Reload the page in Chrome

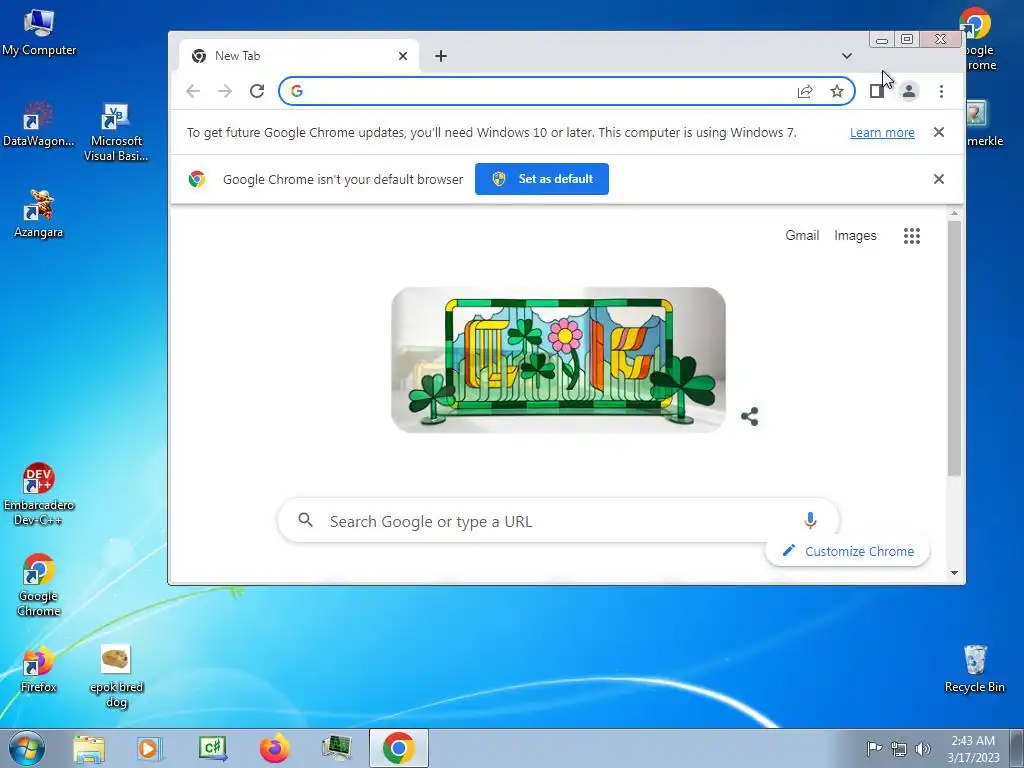pyautogui.click(x=257, y=91)
